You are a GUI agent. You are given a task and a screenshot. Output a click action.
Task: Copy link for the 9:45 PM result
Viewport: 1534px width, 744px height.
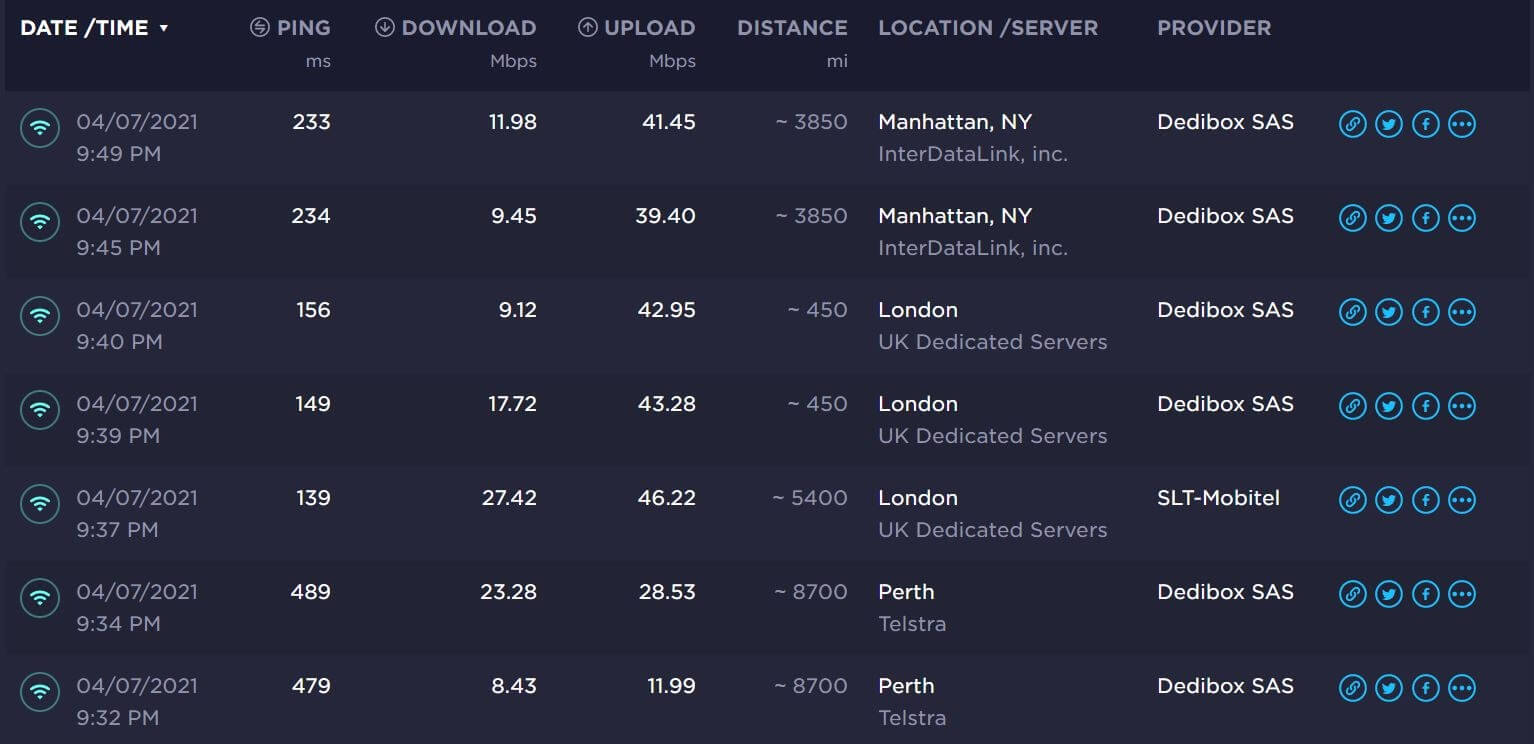pos(1352,218)
